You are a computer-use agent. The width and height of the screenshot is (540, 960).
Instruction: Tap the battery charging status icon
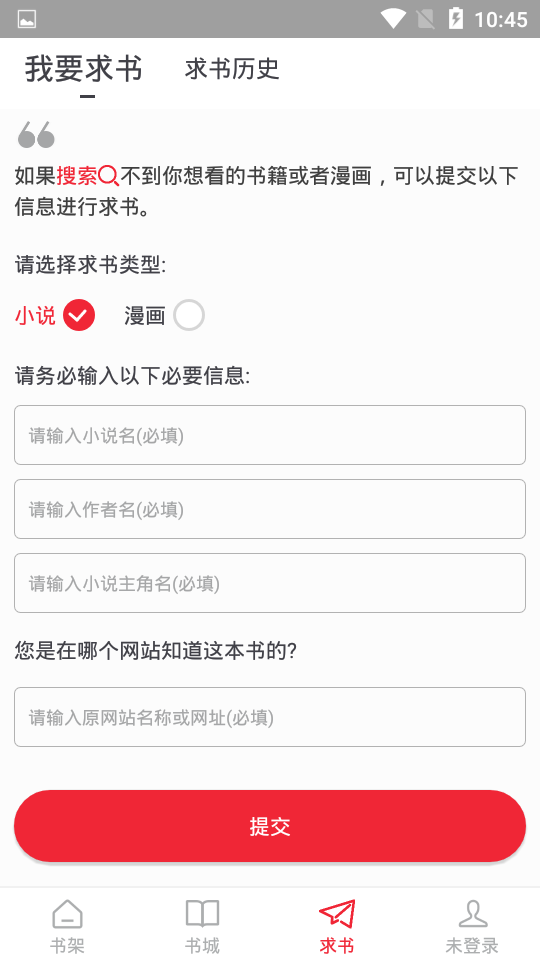pos(456,19)
